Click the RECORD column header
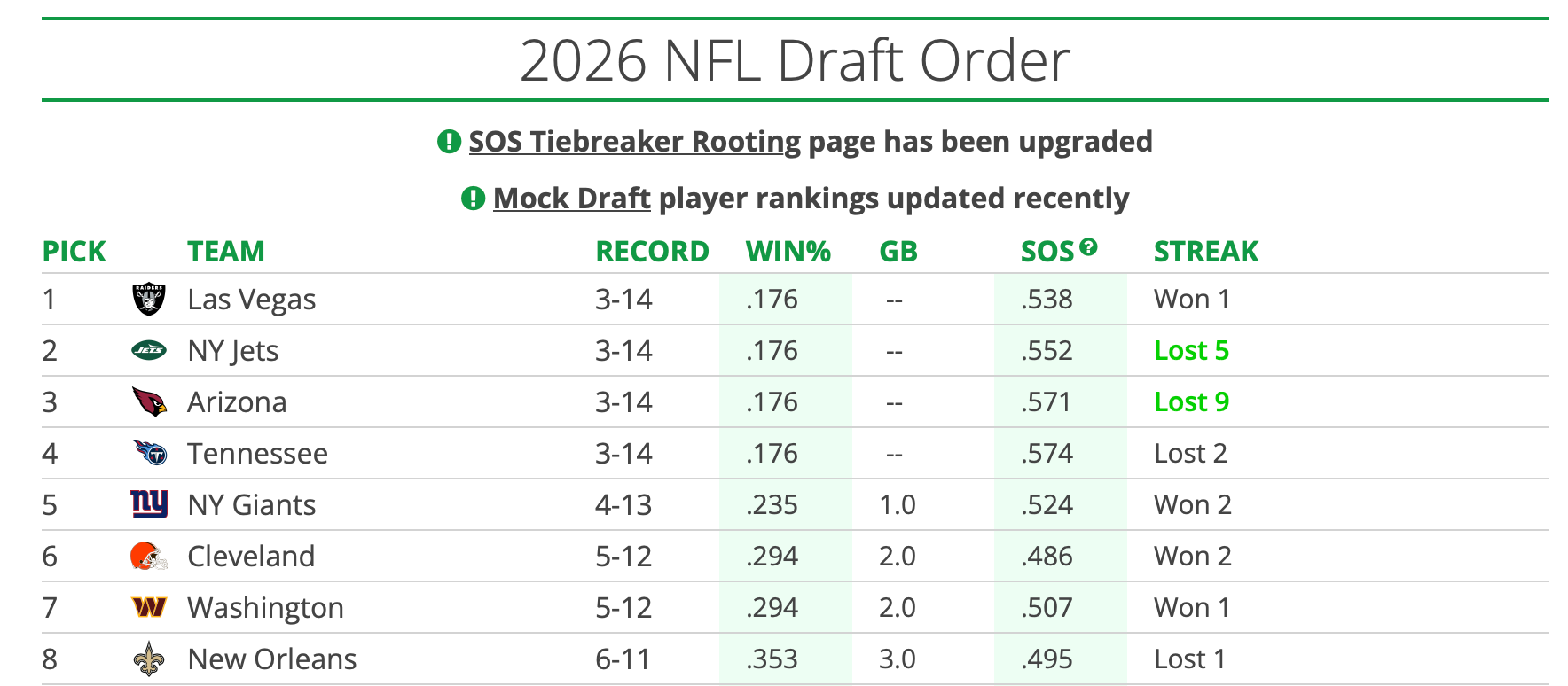 coord(652,252)
